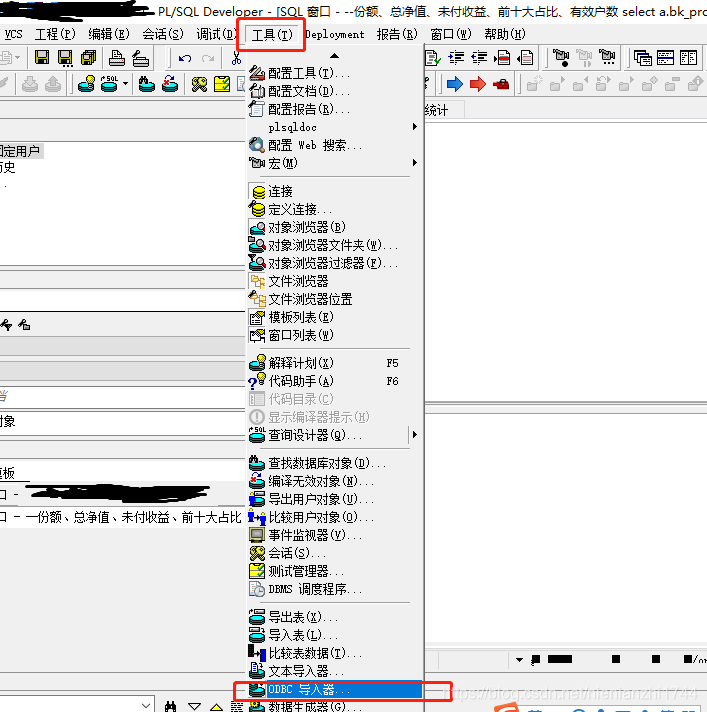707x712 pixels.
Task: Open the combo box dropdown at bottom left
Action: coord(146,705)
